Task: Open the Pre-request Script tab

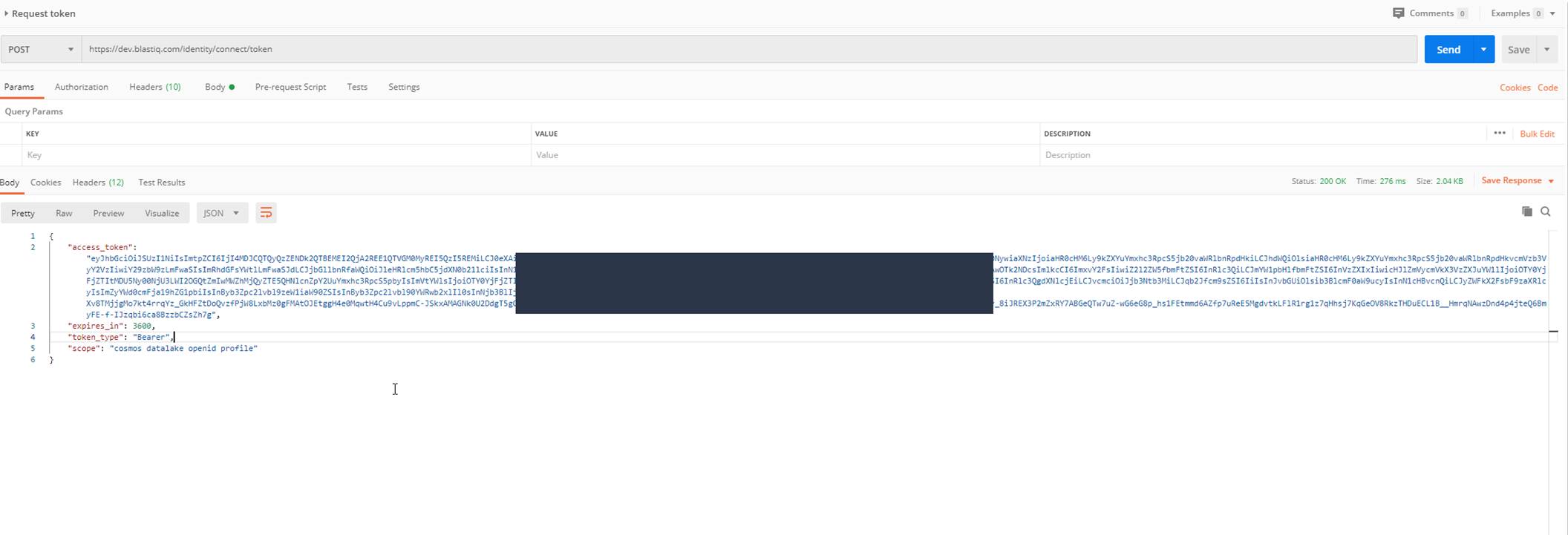Action: click(x=290, y=87)
